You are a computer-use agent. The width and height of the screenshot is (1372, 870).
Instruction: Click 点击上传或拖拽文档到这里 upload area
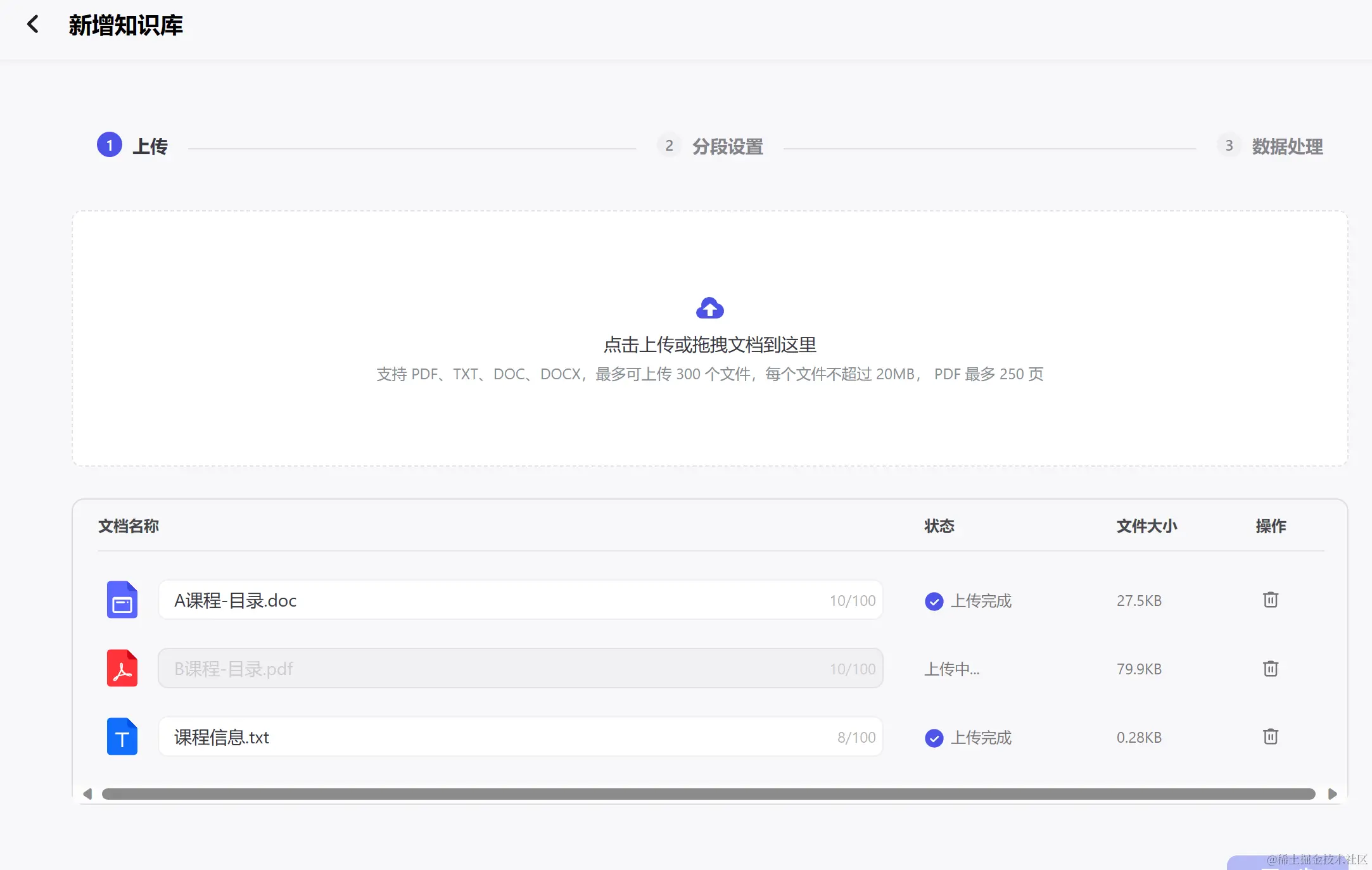click(709, 345)
